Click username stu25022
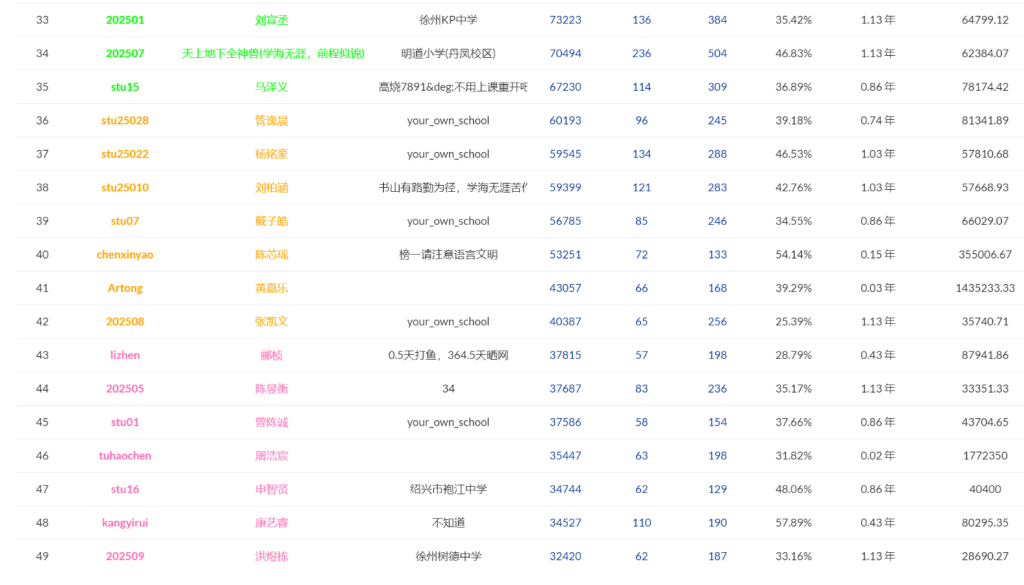1024x585 pixels. 125,154
